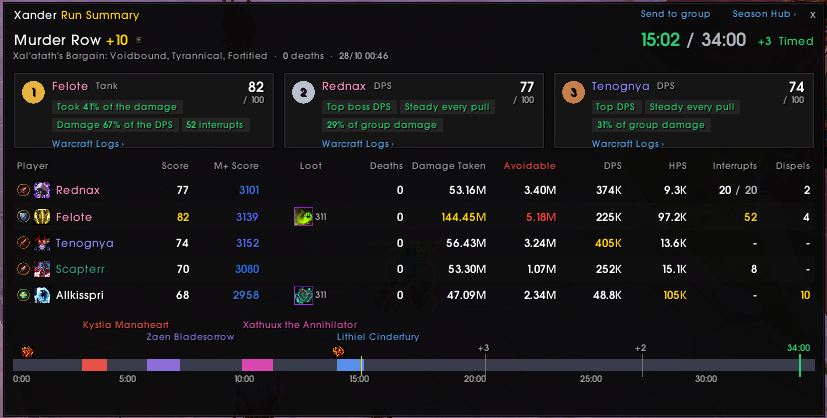The image size is (827, 418).
Task: Click Felote's loot item icon
Action: [x=303, y=217]
